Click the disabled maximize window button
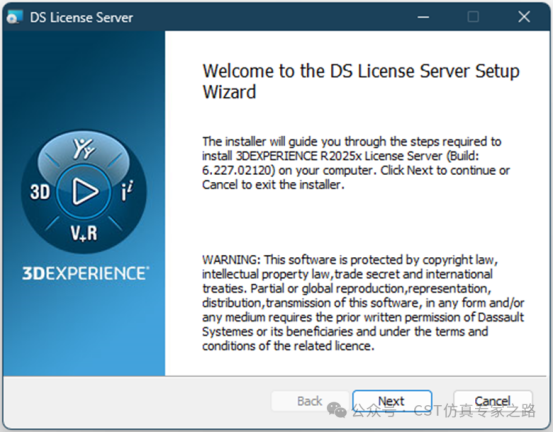The height and width of the screenshot is (433, 553). (473, 17)
